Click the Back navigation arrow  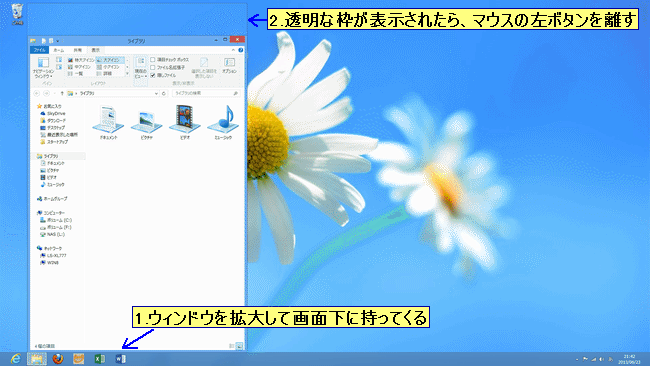36,93
